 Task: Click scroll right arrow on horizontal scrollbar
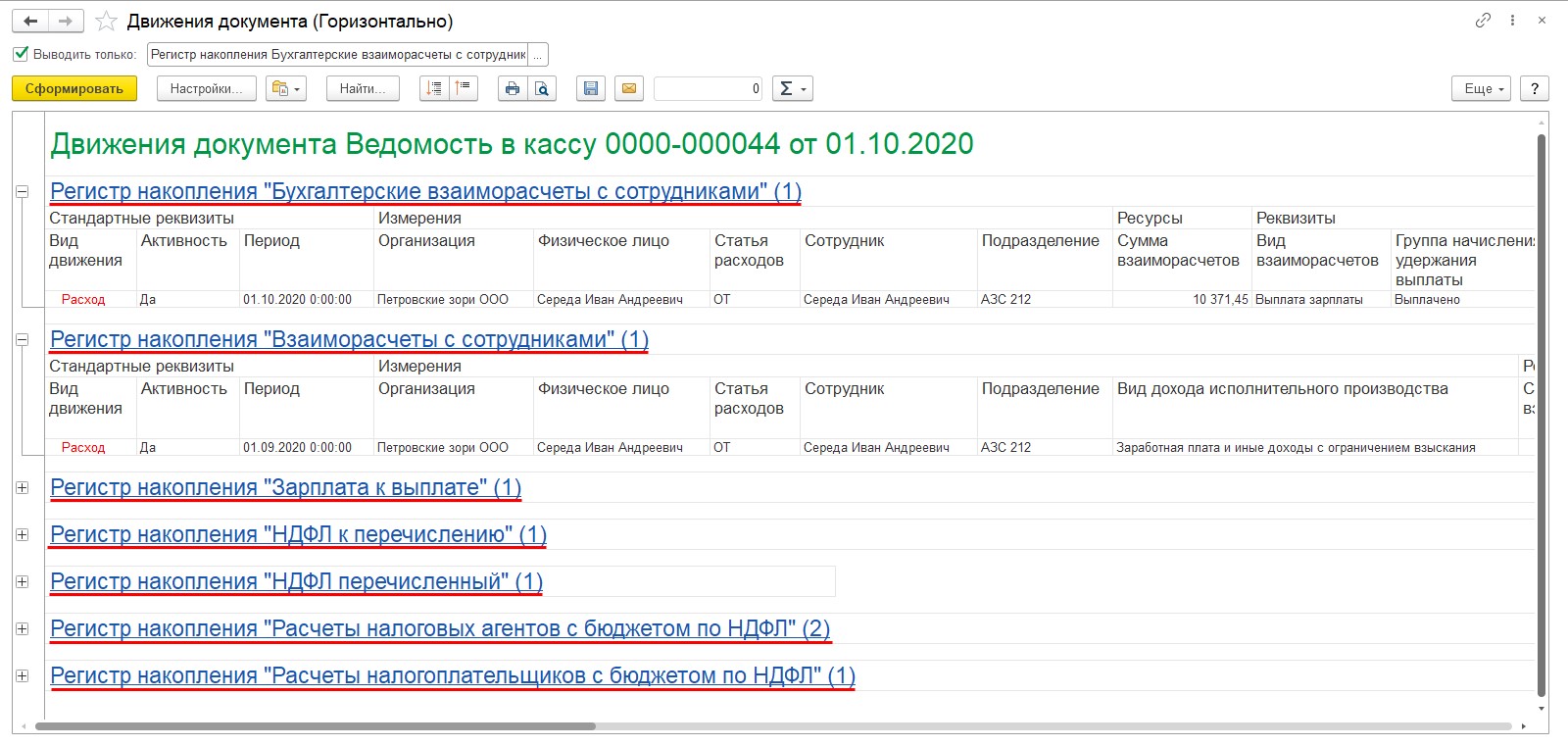[x=1524, y=726]
